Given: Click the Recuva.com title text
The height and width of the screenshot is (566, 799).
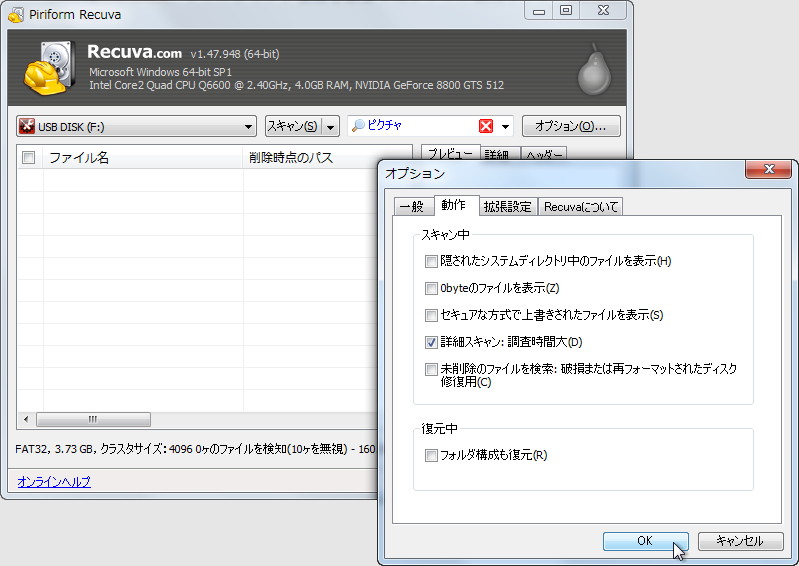Looking at the screenshot, I should pos(135,52).
